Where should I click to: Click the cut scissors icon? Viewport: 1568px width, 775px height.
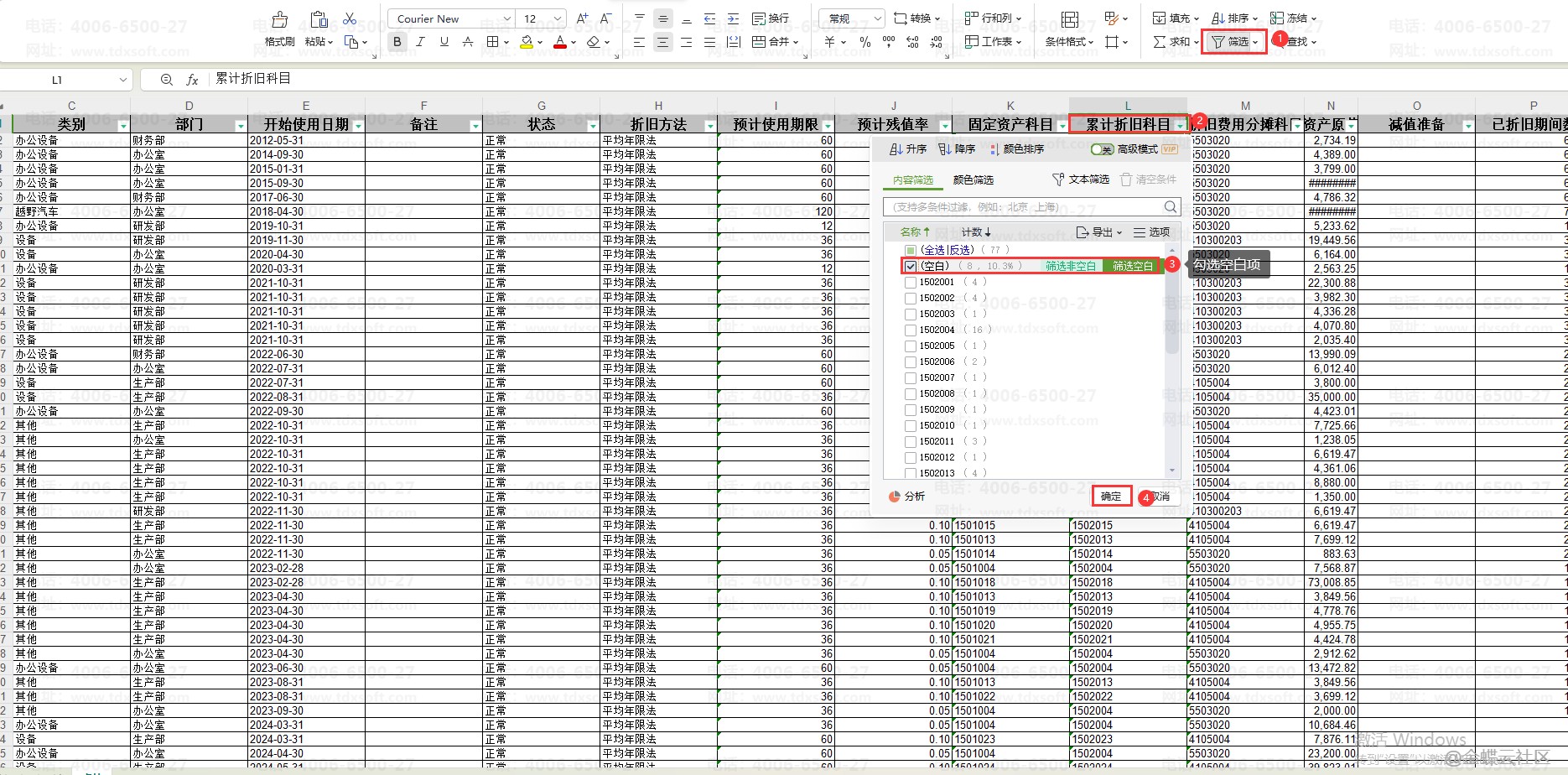click(350, 18)
